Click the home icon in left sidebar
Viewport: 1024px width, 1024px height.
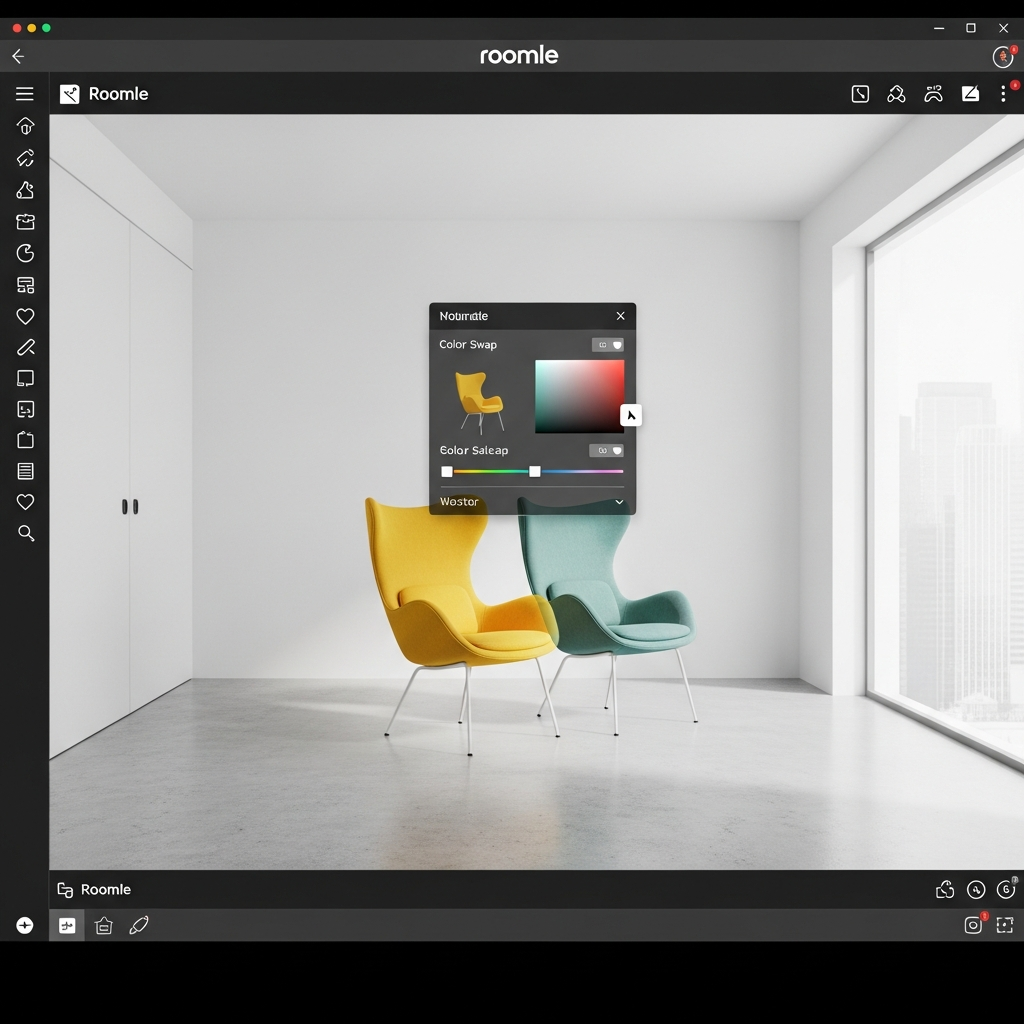pos(25,126)
